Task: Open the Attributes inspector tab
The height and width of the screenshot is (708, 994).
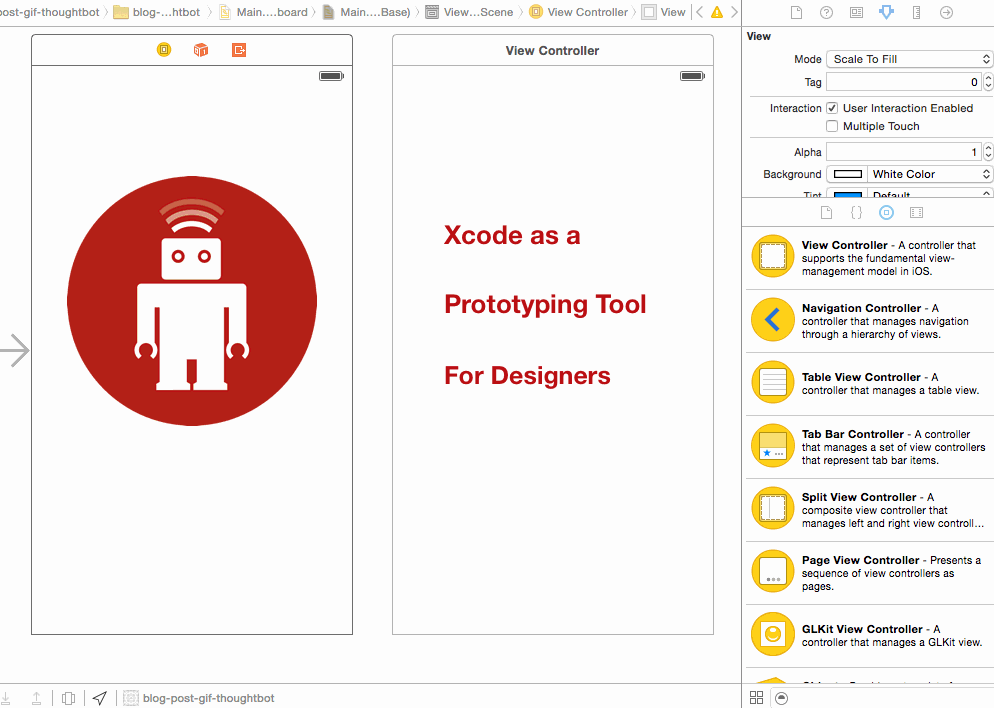Action: [886, 12]
